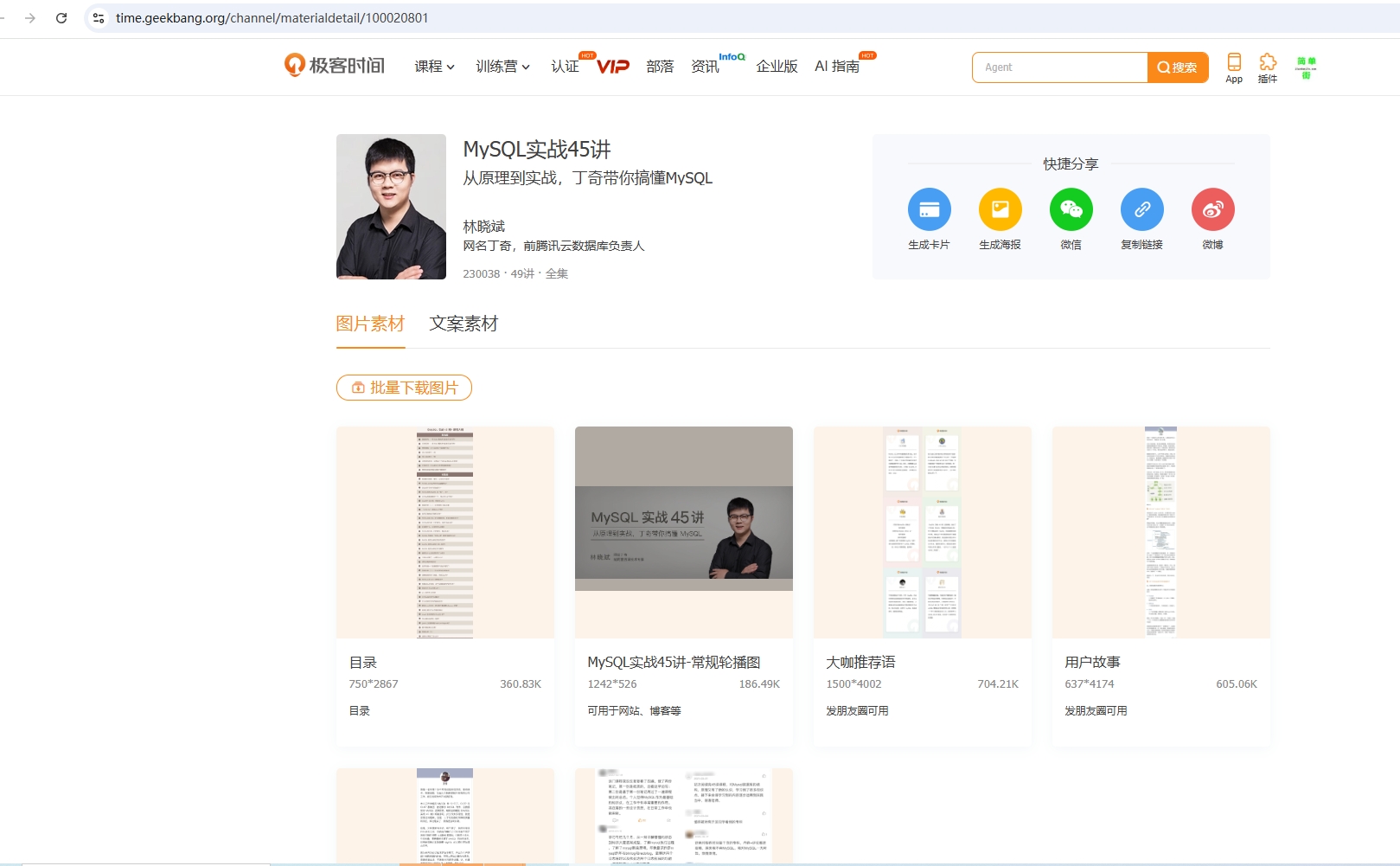Click the 186.49K file size
This screenshot has width=1400, height=866.
pyautogui.click(x=759, y=684)
